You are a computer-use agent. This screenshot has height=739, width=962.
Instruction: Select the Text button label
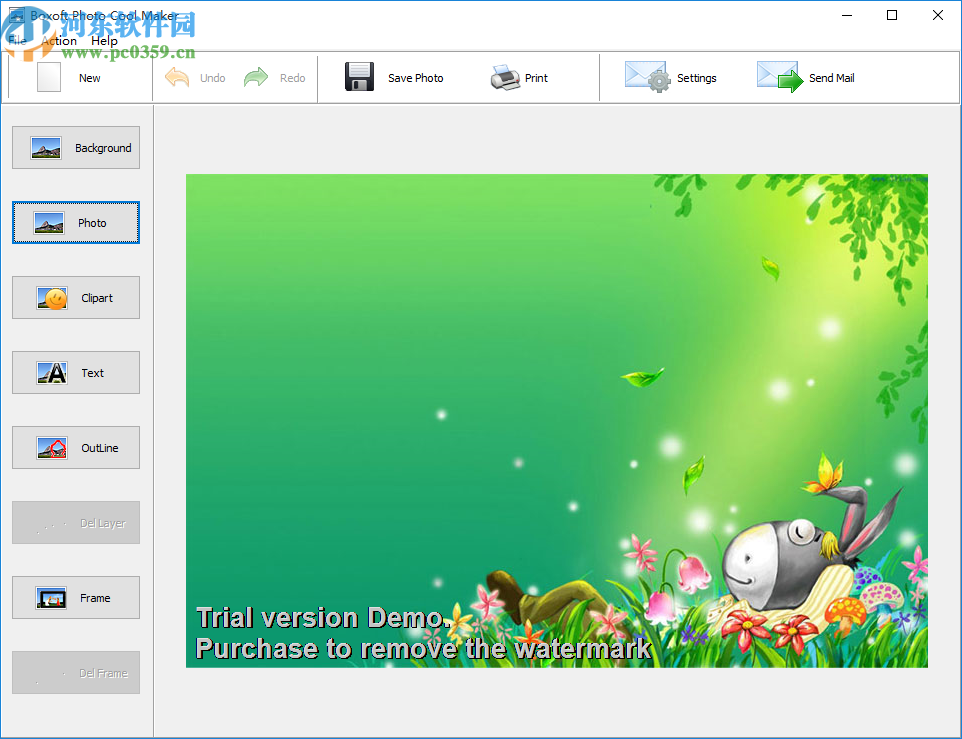pyautogui.click(x=93, y=373)
